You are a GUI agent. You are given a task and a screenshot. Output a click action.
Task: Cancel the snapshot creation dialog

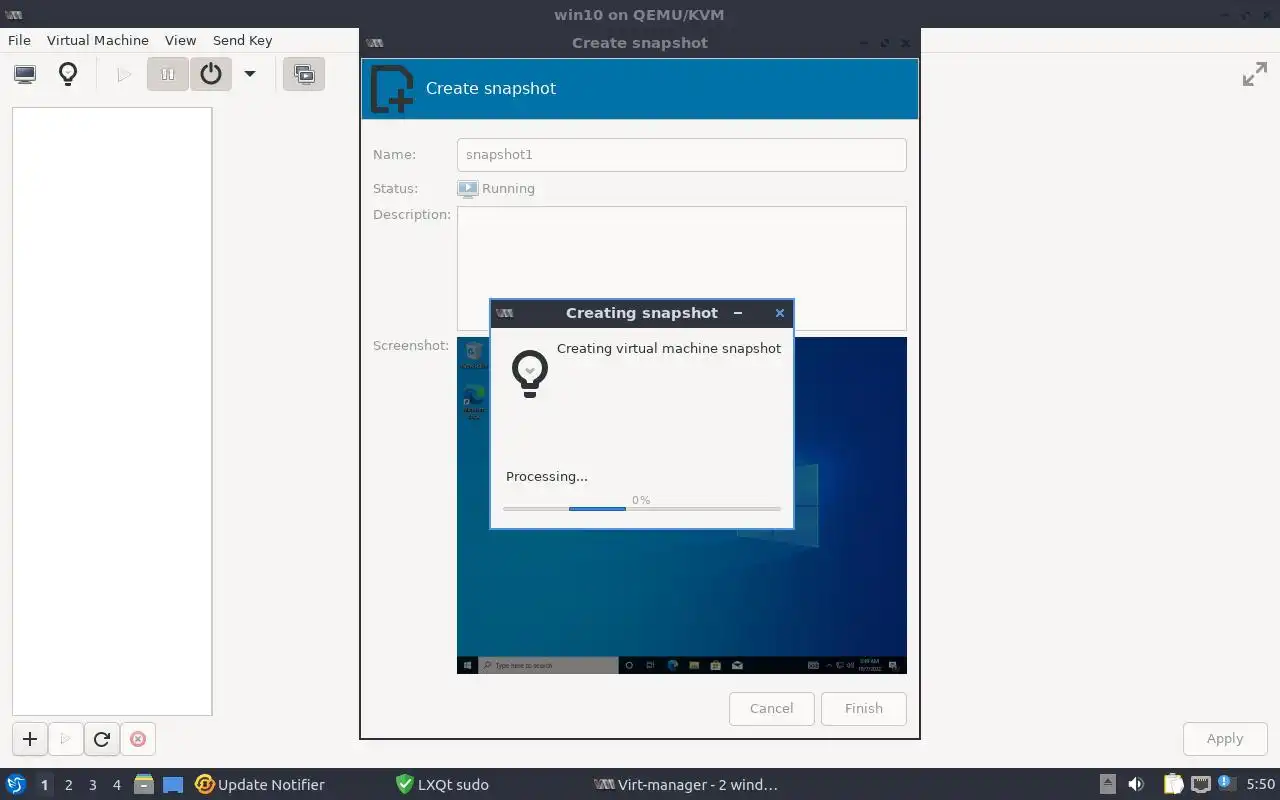point(771,708)
